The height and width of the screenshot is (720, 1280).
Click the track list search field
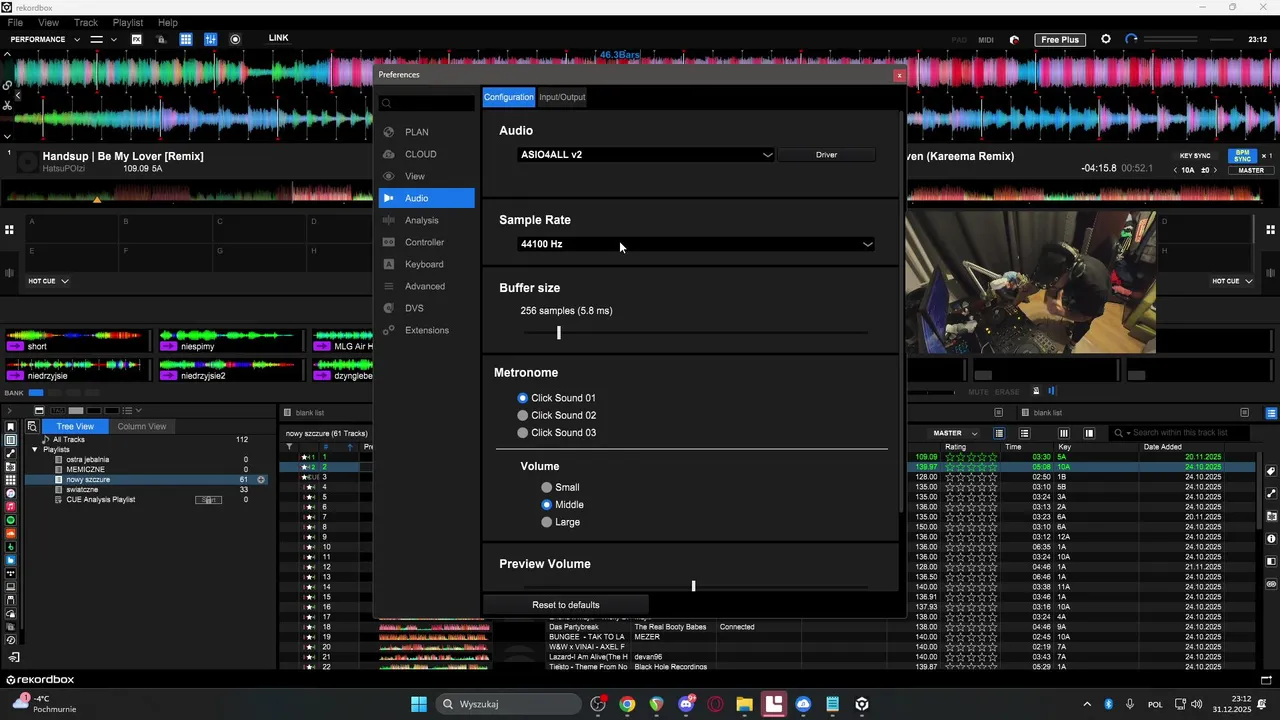coord(1181,433)
